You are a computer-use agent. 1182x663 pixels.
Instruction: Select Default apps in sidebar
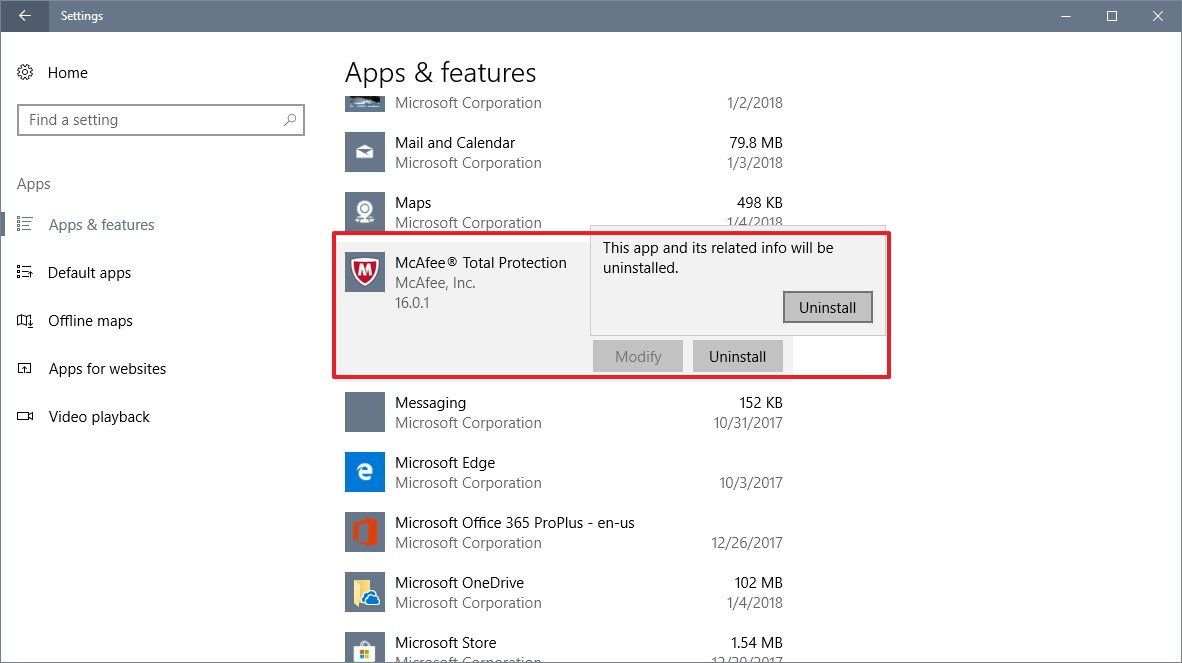87,272
